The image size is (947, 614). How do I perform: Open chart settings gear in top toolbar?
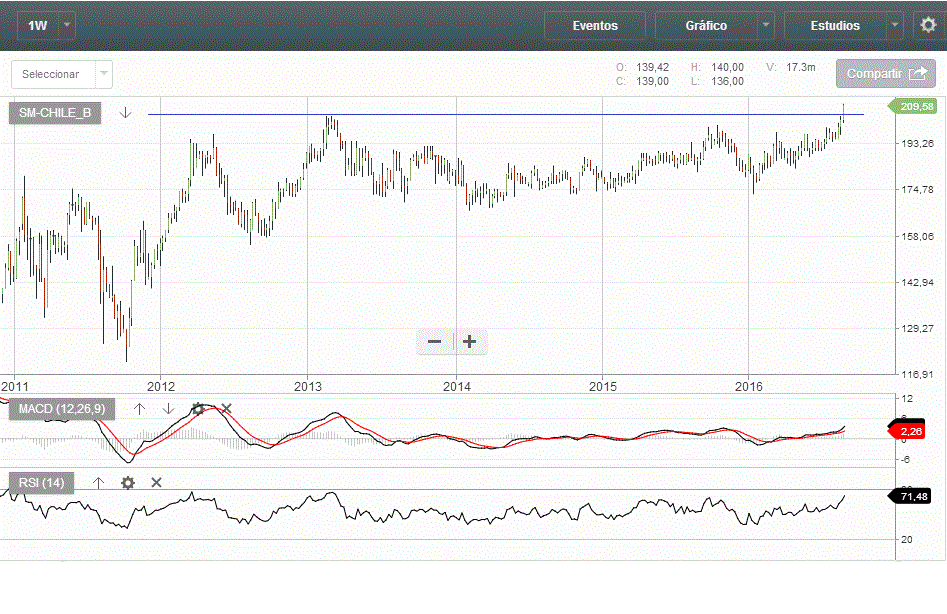928,25
